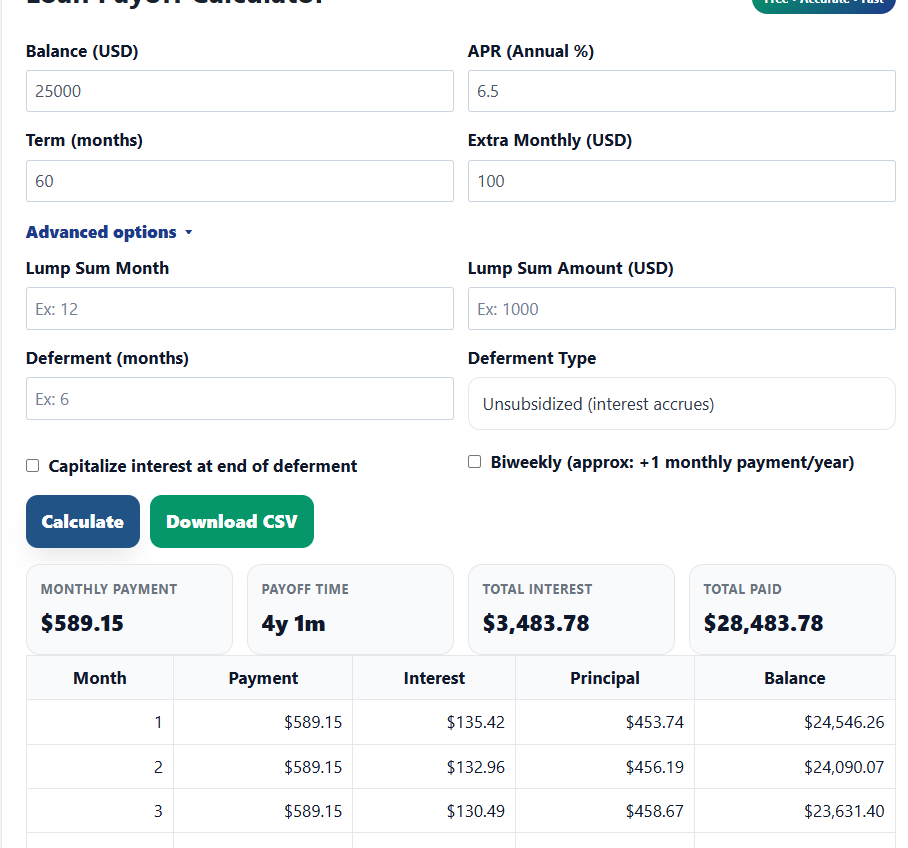The image size is (908, 848).
Task: Toggle the Biweekly payment checkbox
Action: (475, 462)
